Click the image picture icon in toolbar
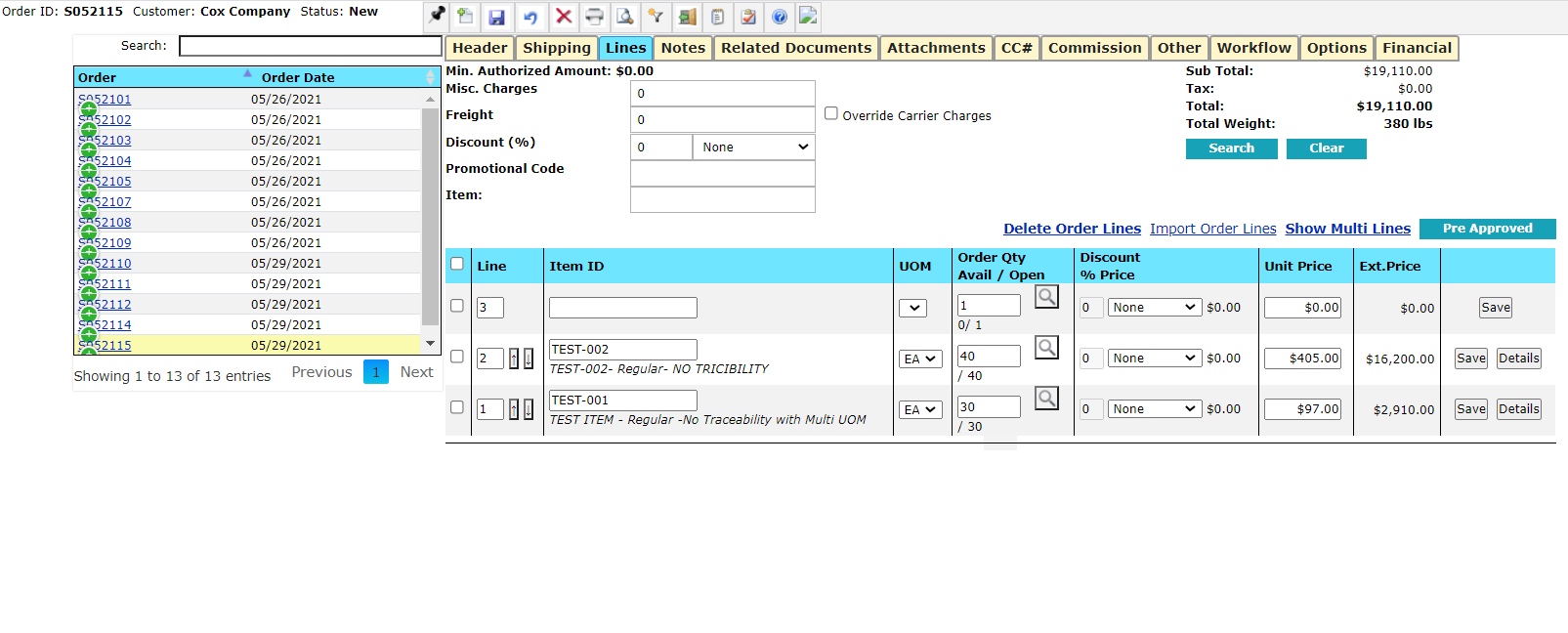Screen dimensions: 1568x633 pyautogui.click(x=808, y=16)
